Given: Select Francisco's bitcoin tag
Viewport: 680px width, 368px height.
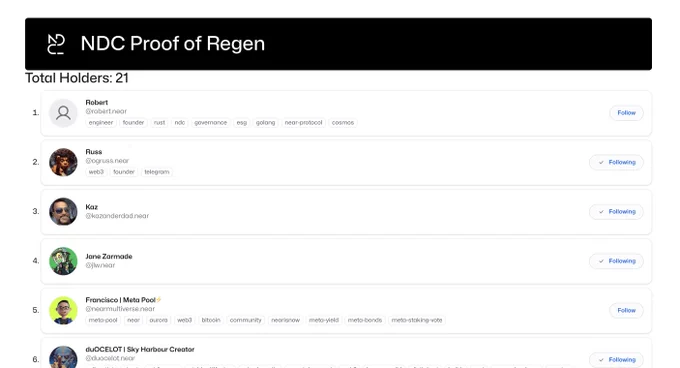Looking at the screenshot, I should [211, 320].
